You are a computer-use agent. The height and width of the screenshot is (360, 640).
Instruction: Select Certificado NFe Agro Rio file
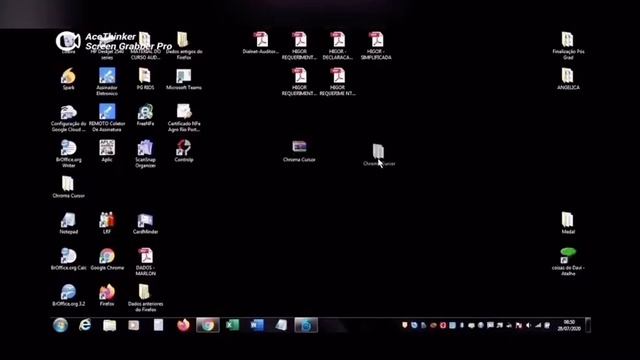click(x=184, y=118)
